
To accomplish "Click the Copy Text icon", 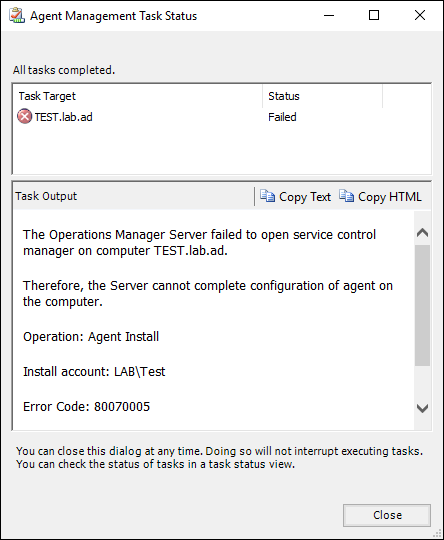I will tap(267, 196).
